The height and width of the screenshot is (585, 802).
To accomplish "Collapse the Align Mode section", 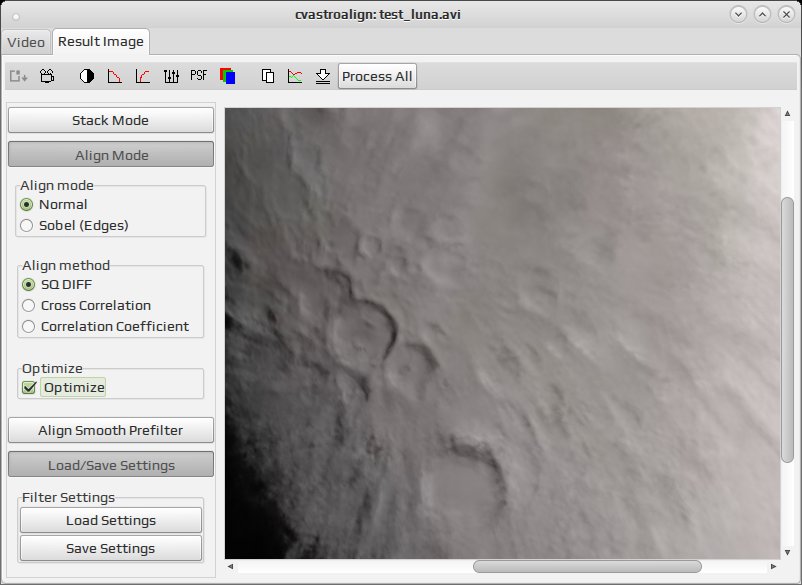I will pyautogui.click(x=111, y=154).
